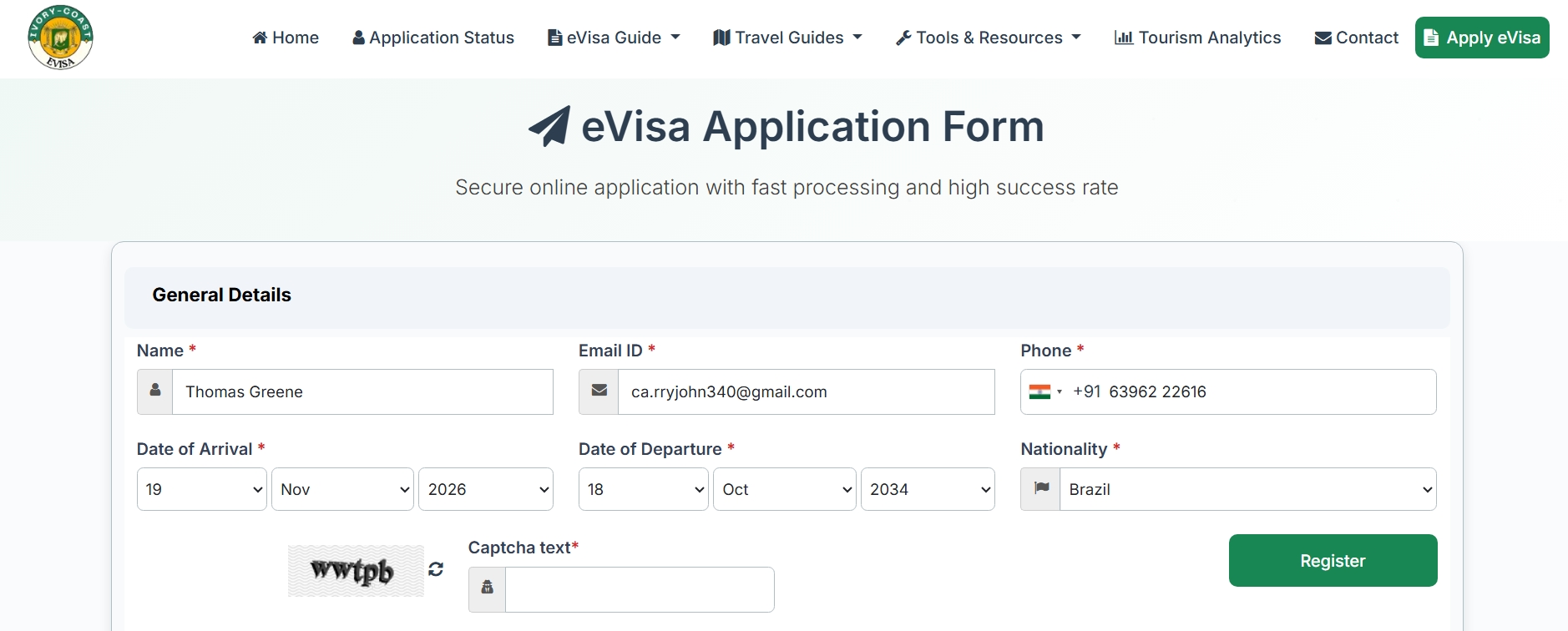The height and width of the screenshot is (631, 1568).
Task: Click the paper plane icon in the heading
Action: 549,127
